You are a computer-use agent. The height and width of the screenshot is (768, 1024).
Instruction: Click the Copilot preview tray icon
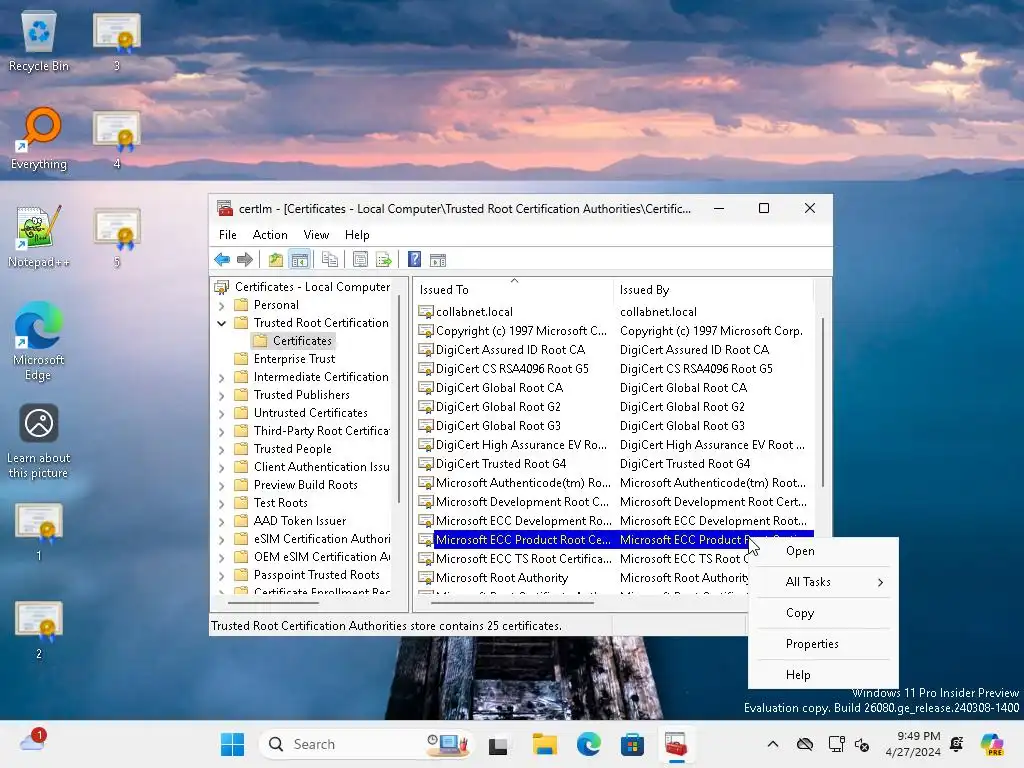(x=992, y=744)
